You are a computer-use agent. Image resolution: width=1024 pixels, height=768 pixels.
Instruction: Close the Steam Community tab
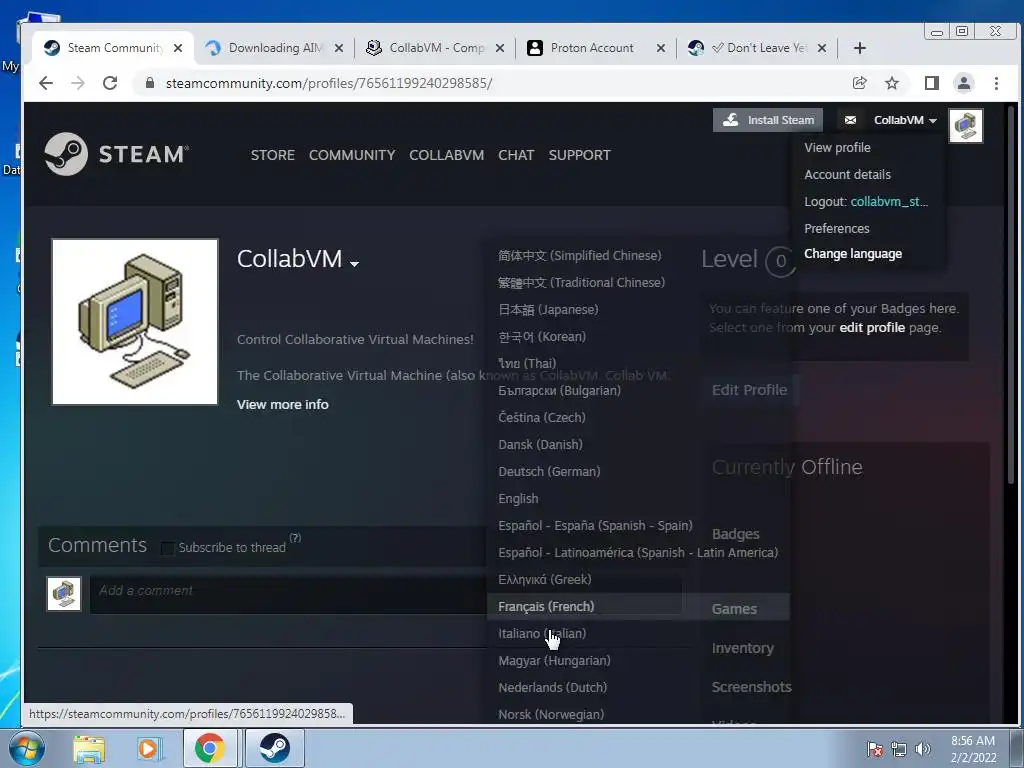coord(178,48)
